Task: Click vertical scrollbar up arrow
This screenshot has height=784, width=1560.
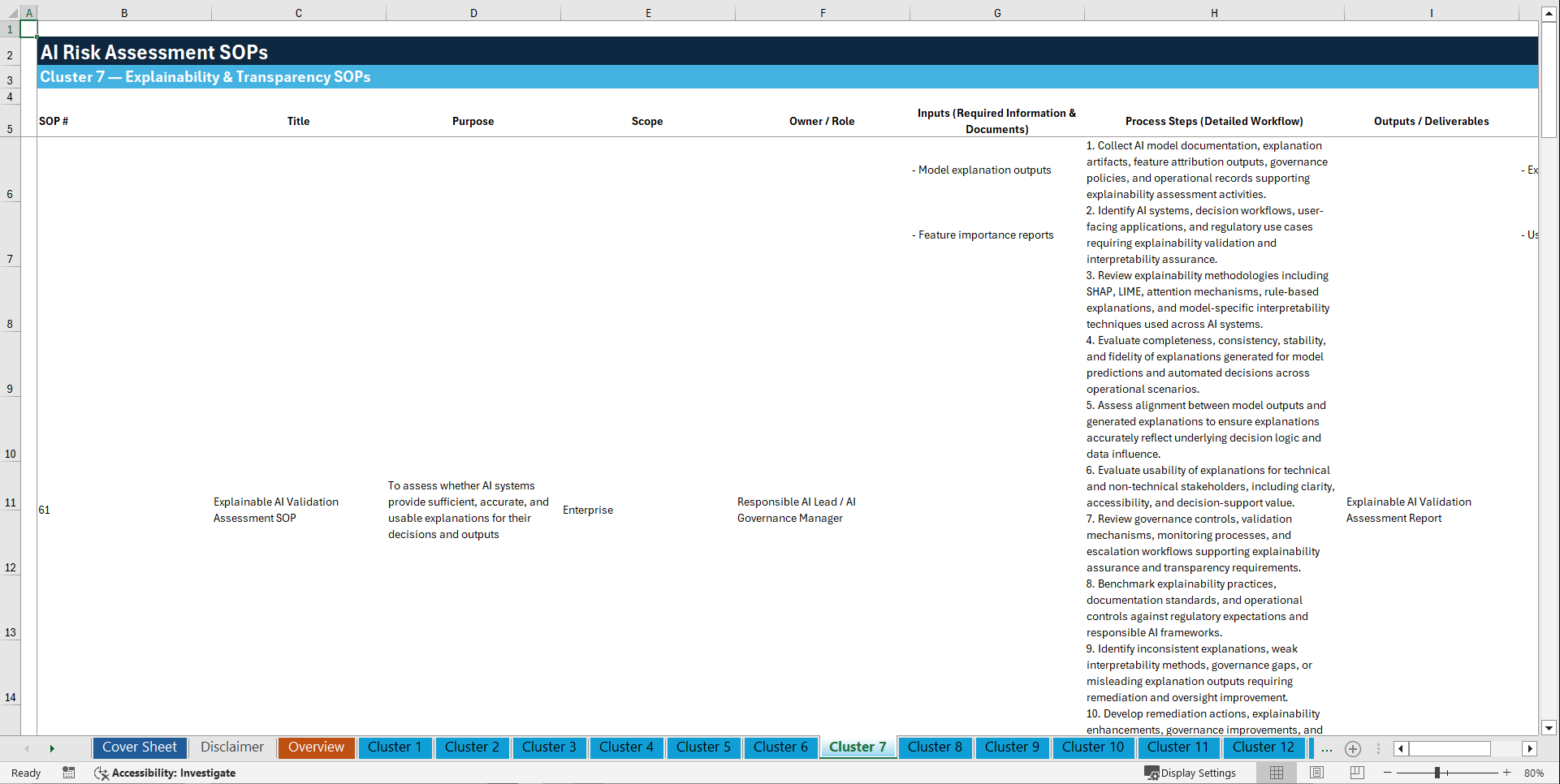Action: click(1549, 13)
